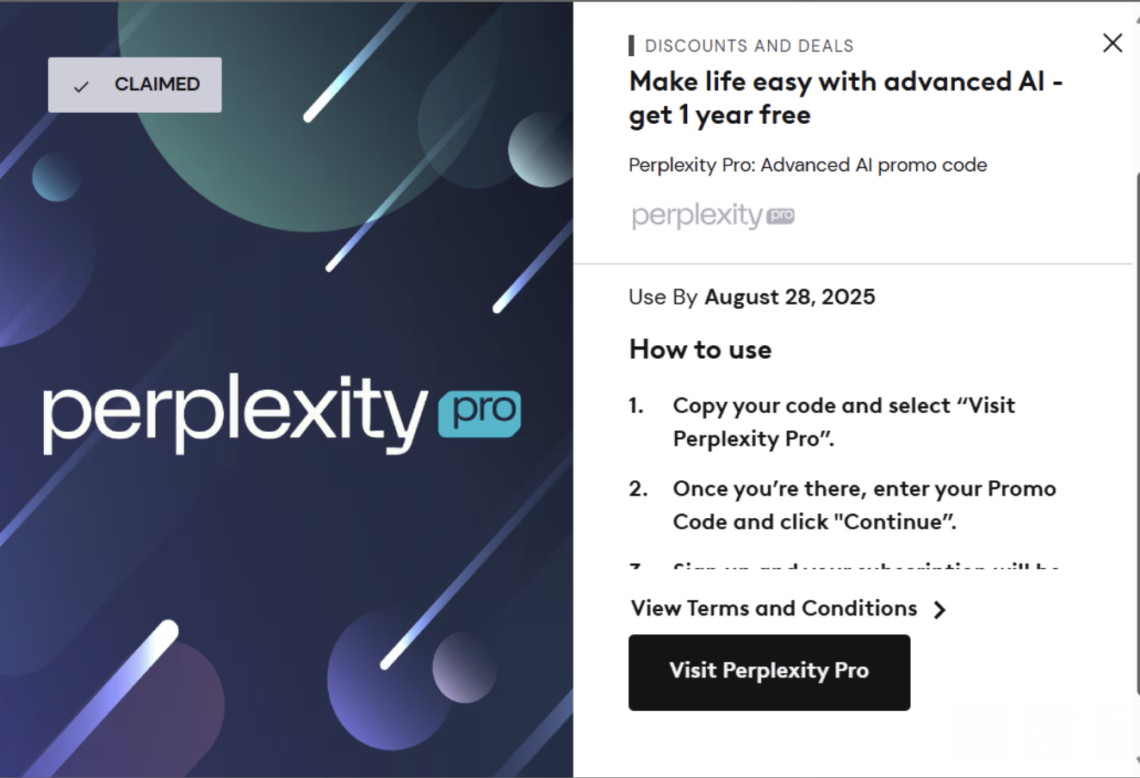Click step 2 'enter your Promo Code' instruction
The image size is (1140, 778).
863,505
